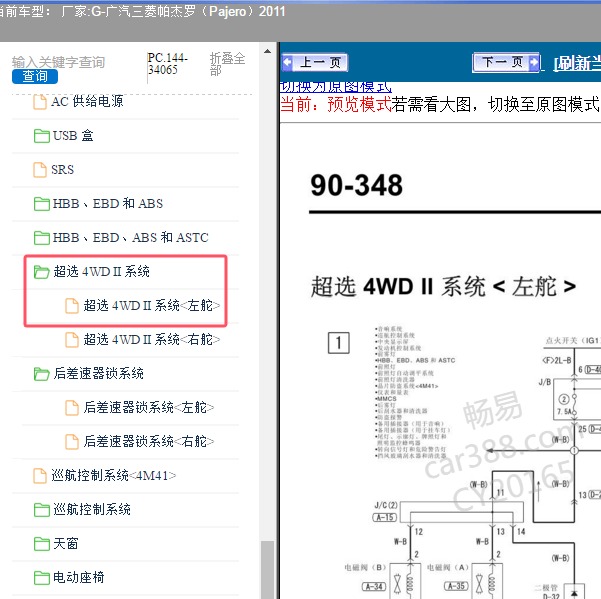Image resolution: width=601 pixels, height=599 pixels.
Task: Open HBB、EBD、ABS 和 ASTC entry
Action: tap(131, 237)
